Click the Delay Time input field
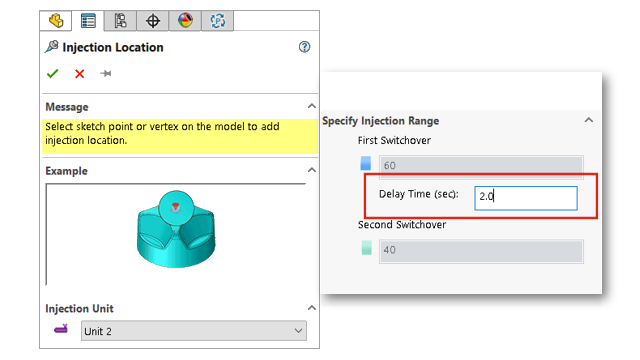 526,198
